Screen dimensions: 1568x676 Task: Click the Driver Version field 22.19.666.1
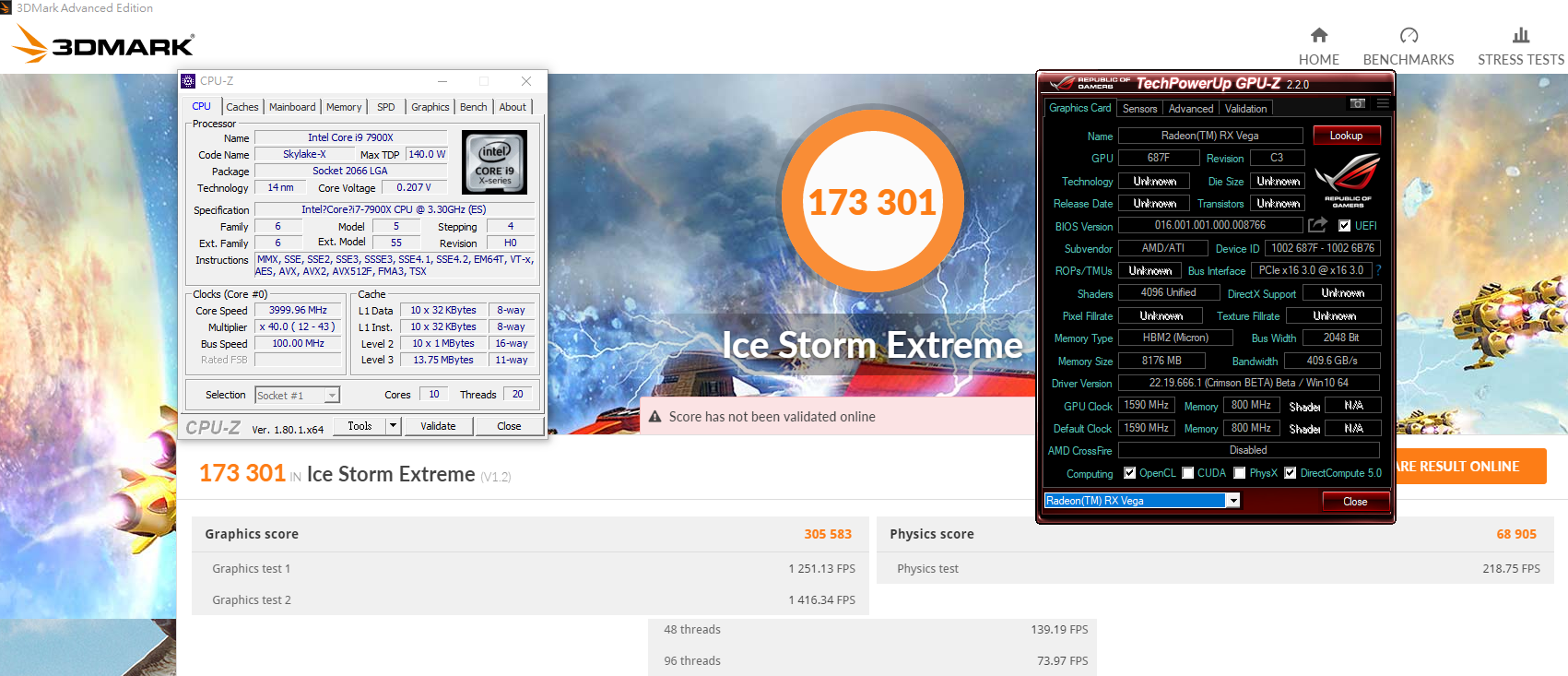[x=1248, y=383]
